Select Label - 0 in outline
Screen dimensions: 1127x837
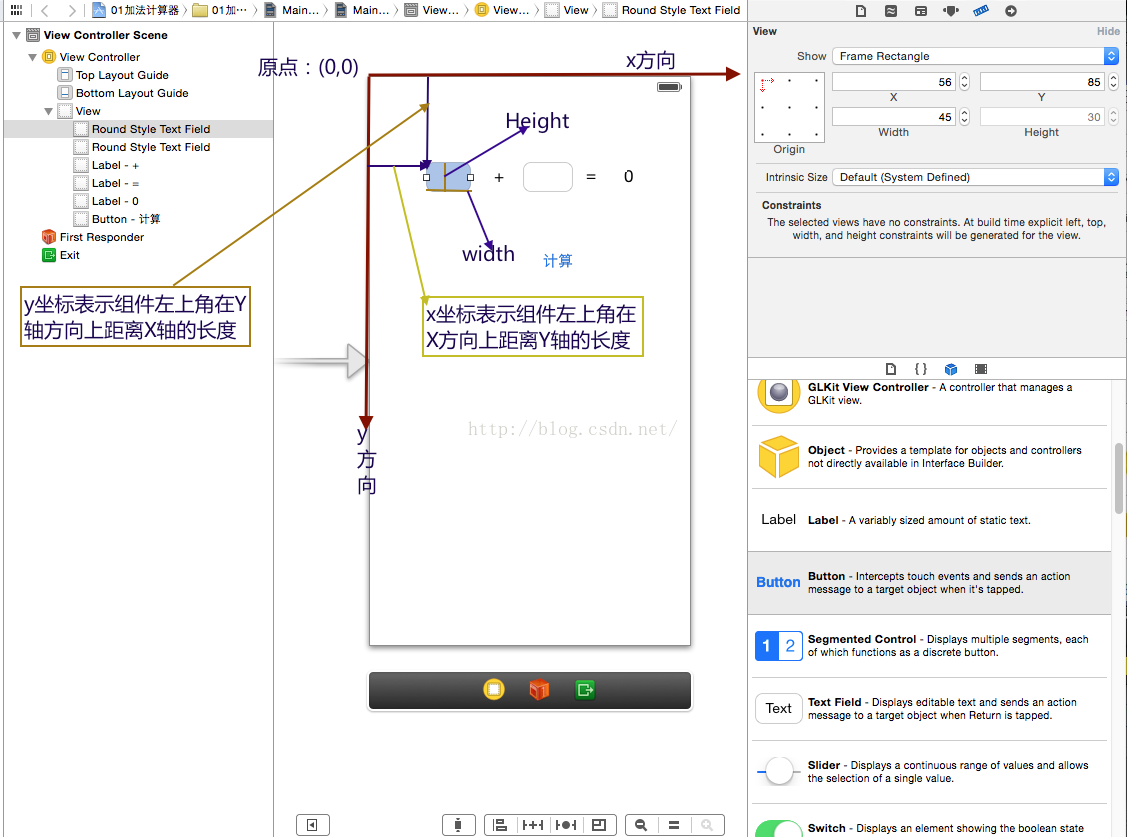point(115,201)
